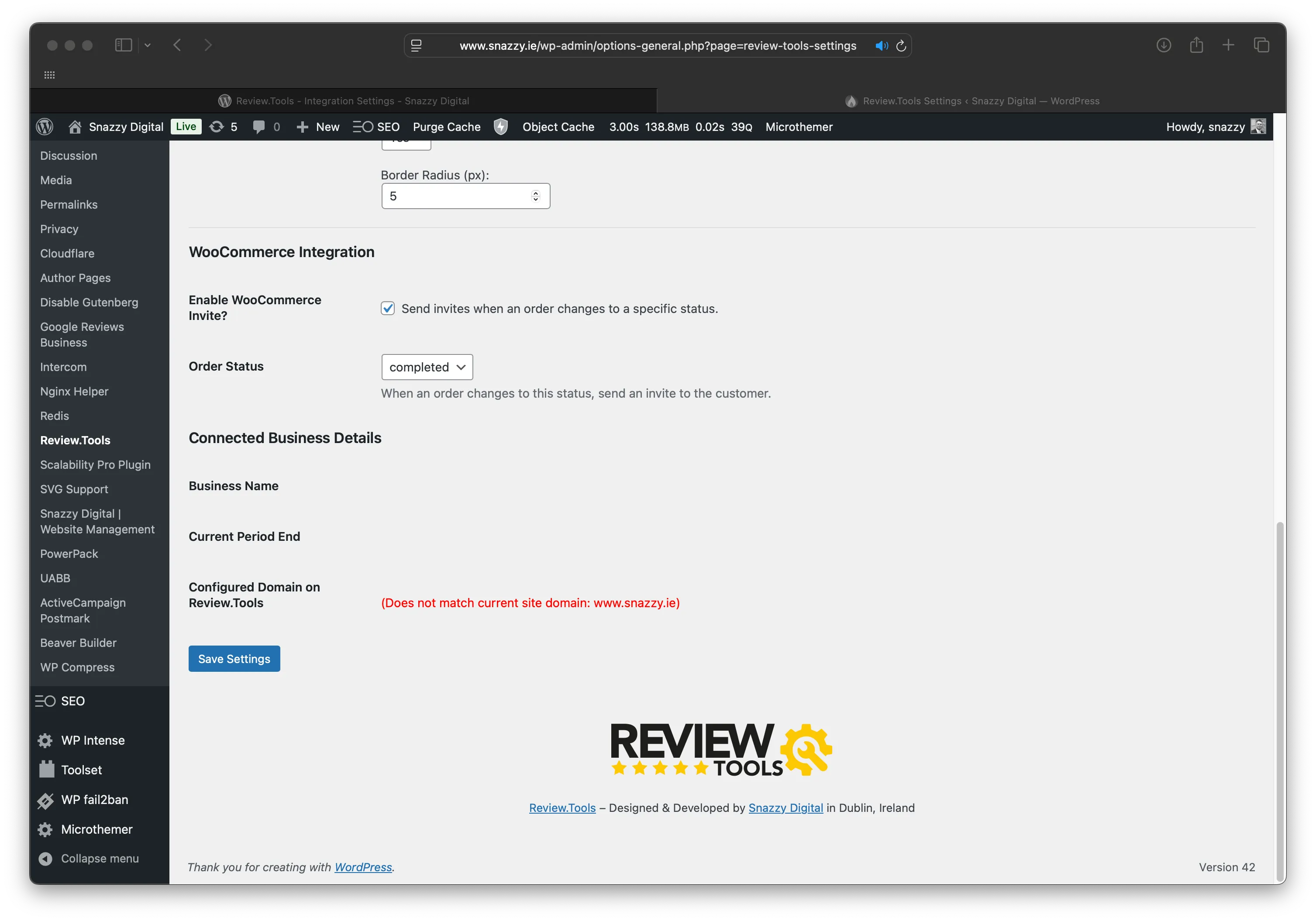
Task: Click the shield icon beside Purge Cache
Action: click(501, 127)
